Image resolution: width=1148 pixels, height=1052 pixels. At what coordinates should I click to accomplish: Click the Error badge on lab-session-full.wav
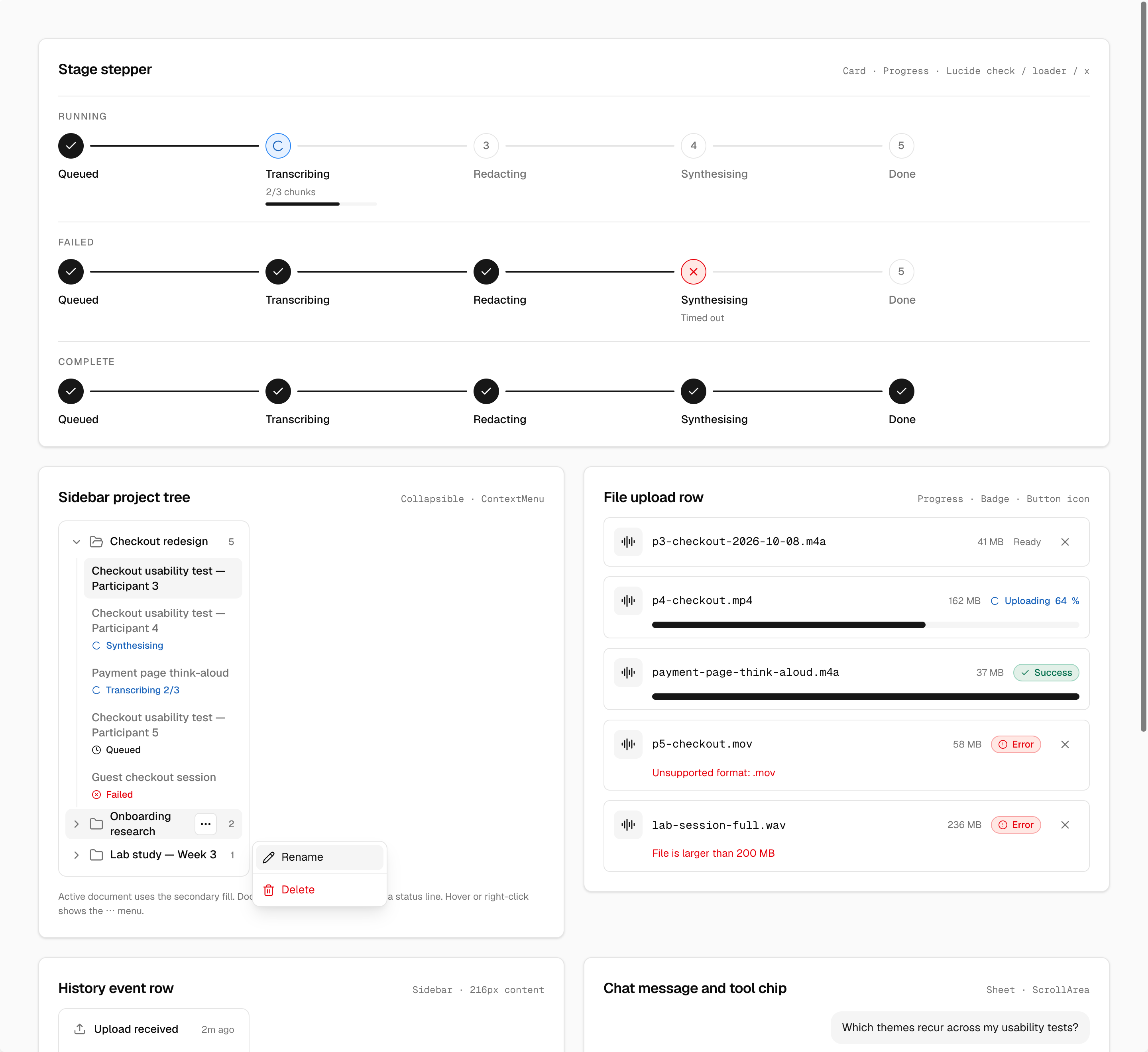pos(1015,825)
